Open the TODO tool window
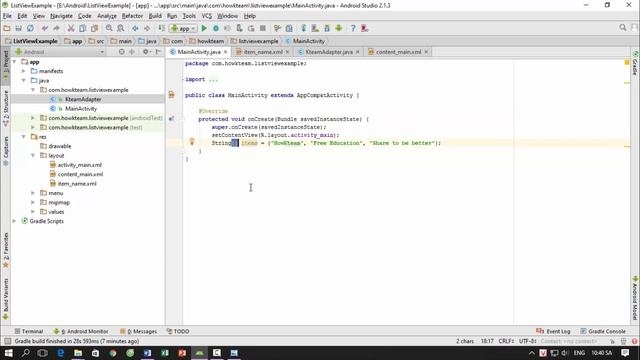This screenshot has height=360, width=640. click(178, 331)
